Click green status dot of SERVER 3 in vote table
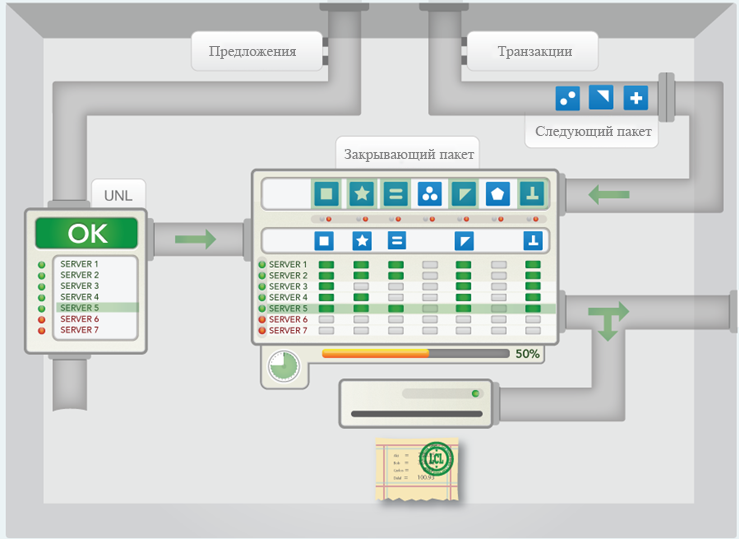Screen dimensions: 739x541 point(262,287)
